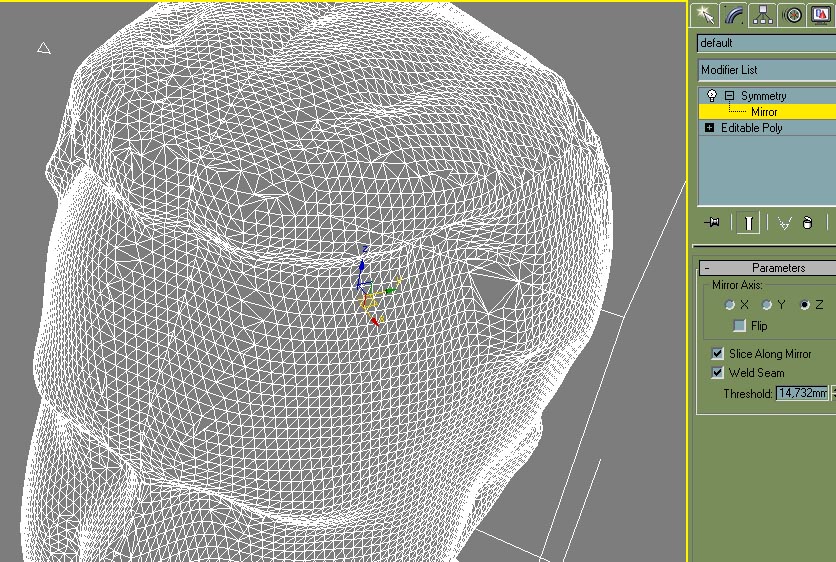Screen dimensions: 836x562
Task: Select the Z mirror axis
Action: coord(805,305)
